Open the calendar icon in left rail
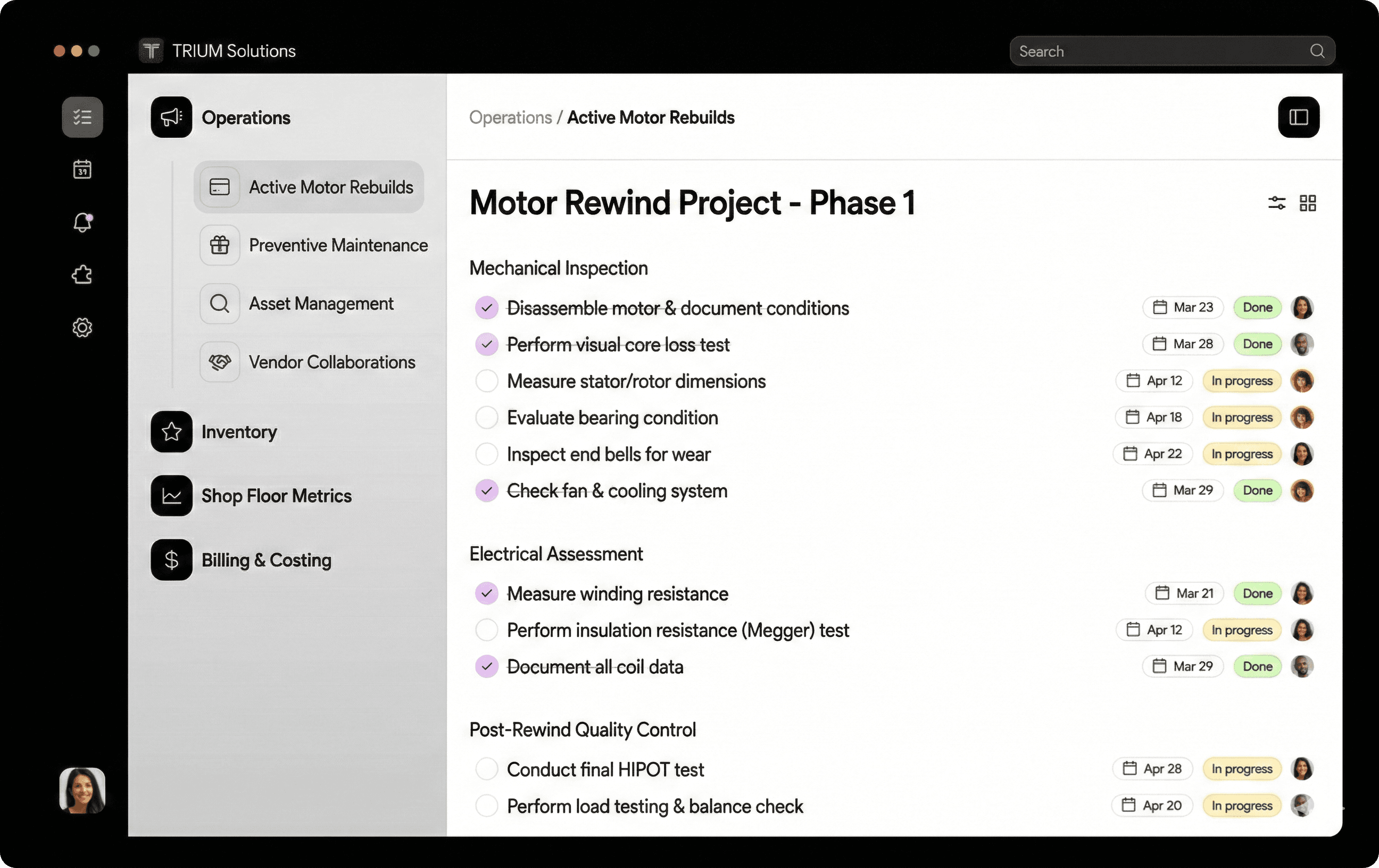The width and height of the screenshot is (1379, 868). [82, 170]
